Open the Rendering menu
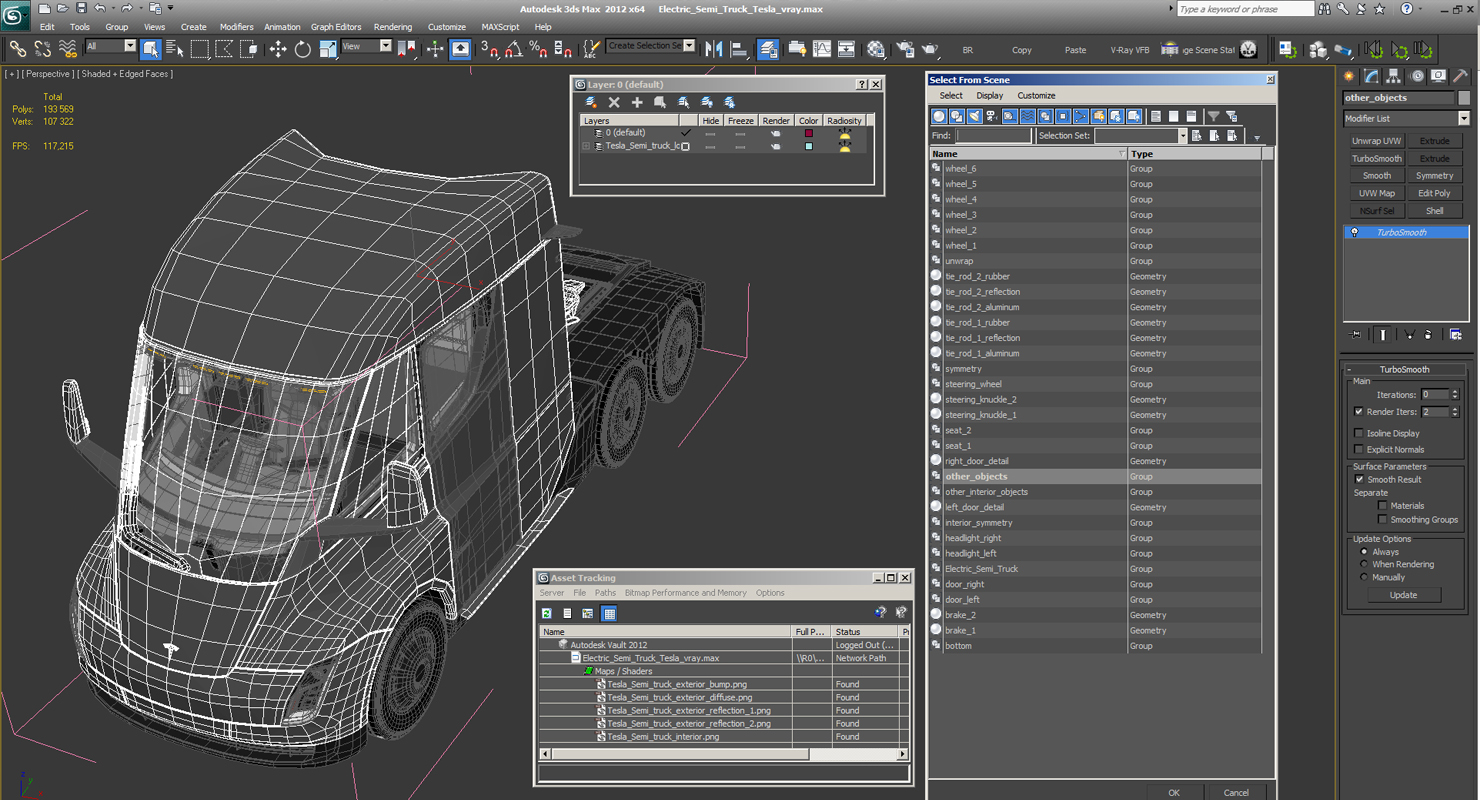 392,27
